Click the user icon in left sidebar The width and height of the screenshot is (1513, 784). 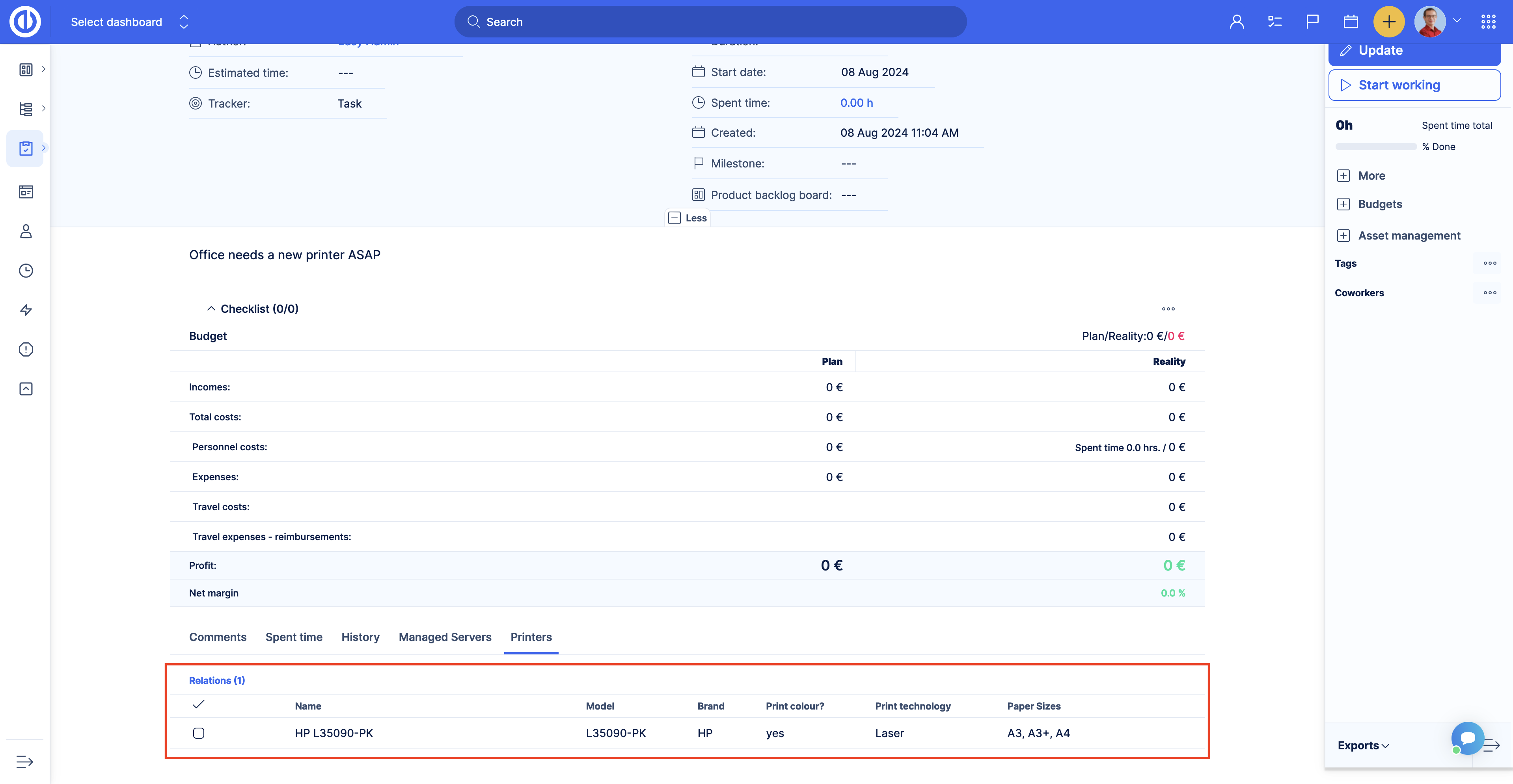[x=26, y=231]
